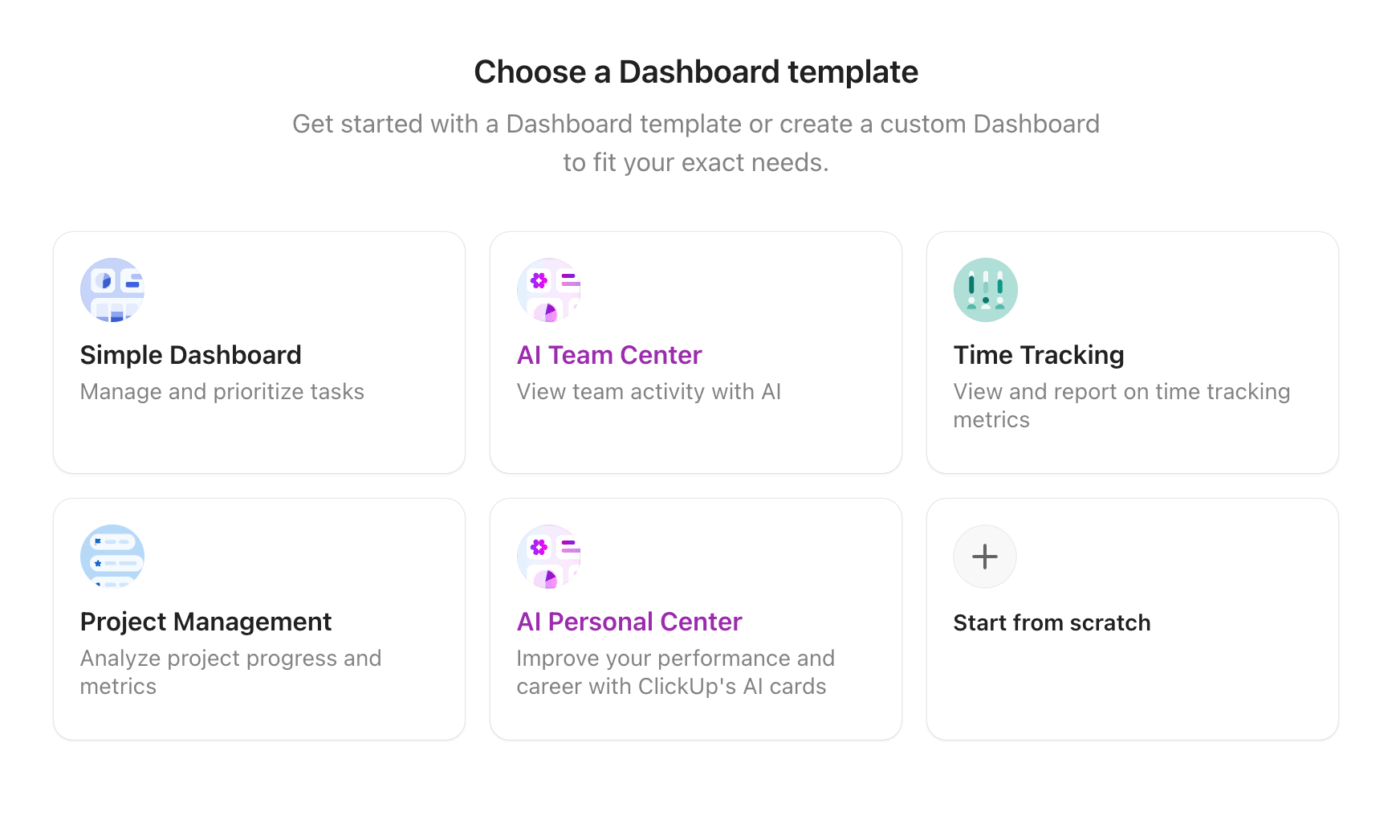Pick the Project Management title

tap(206, 622)
